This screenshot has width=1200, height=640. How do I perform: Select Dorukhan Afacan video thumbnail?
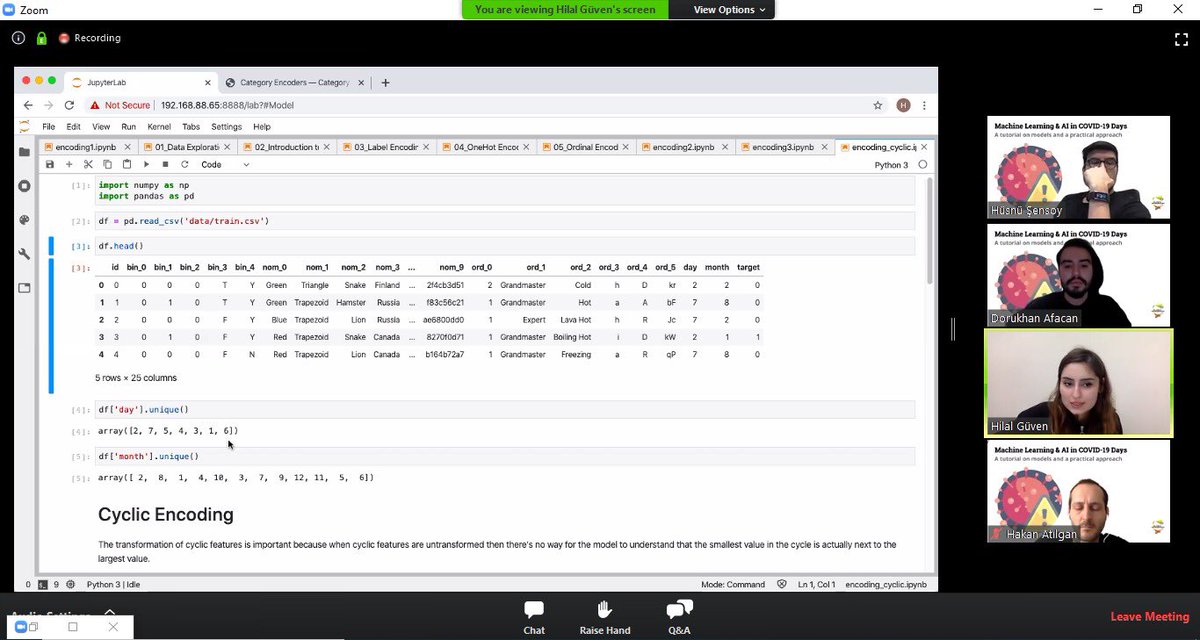pos(1078,275)
